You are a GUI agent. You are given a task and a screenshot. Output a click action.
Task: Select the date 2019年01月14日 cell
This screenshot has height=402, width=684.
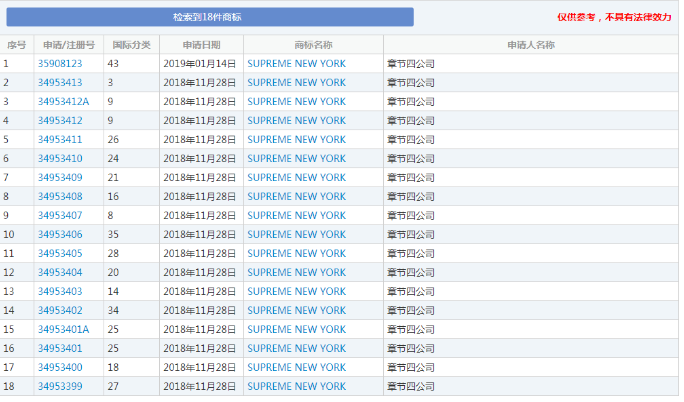[x=202, y=64]
